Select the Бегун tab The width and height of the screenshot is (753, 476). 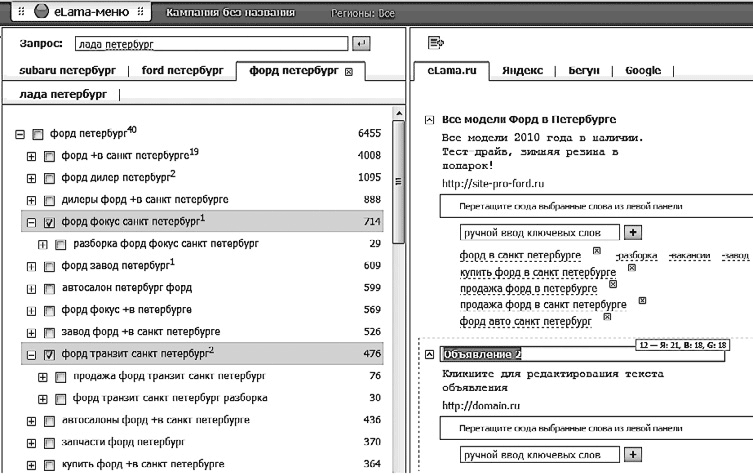point(584,71)
